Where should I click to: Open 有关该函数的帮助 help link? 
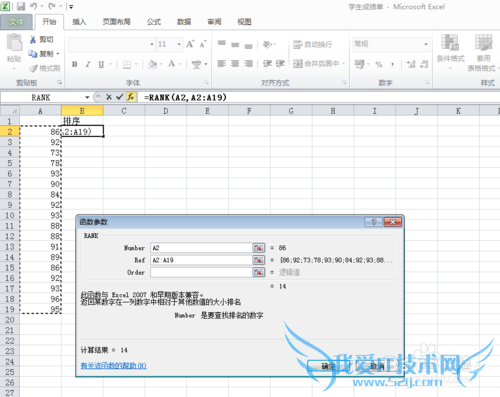(114, 366)
